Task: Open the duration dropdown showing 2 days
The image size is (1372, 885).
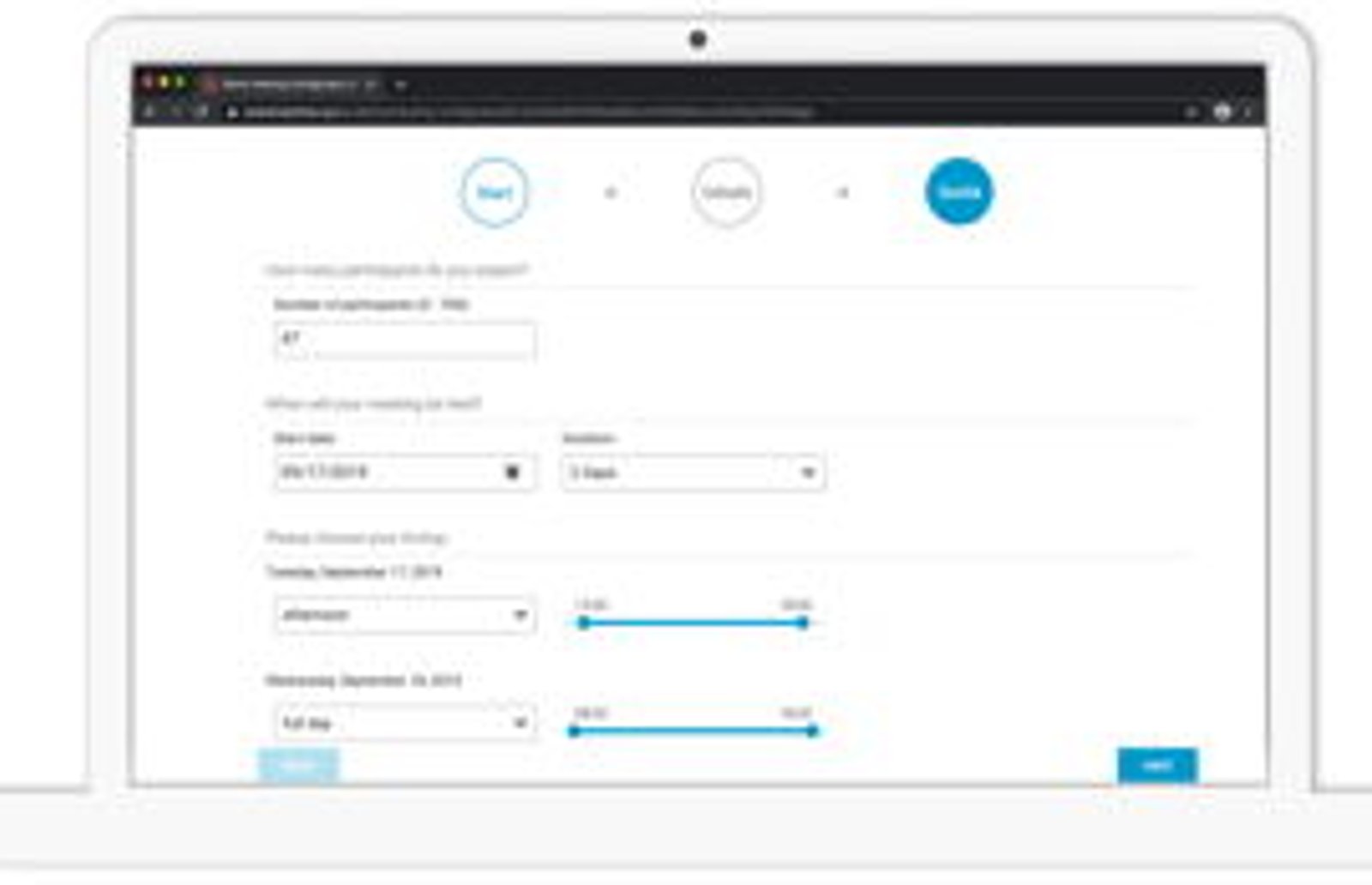Action: (x=694, y=473)
